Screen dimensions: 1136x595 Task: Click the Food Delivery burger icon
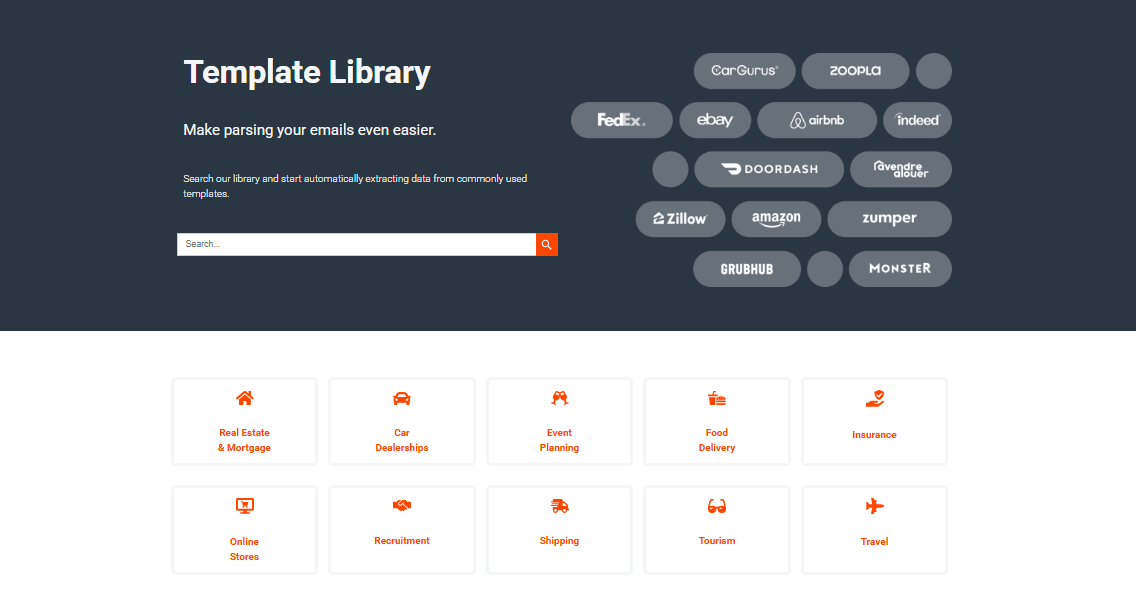pos(717,398)
